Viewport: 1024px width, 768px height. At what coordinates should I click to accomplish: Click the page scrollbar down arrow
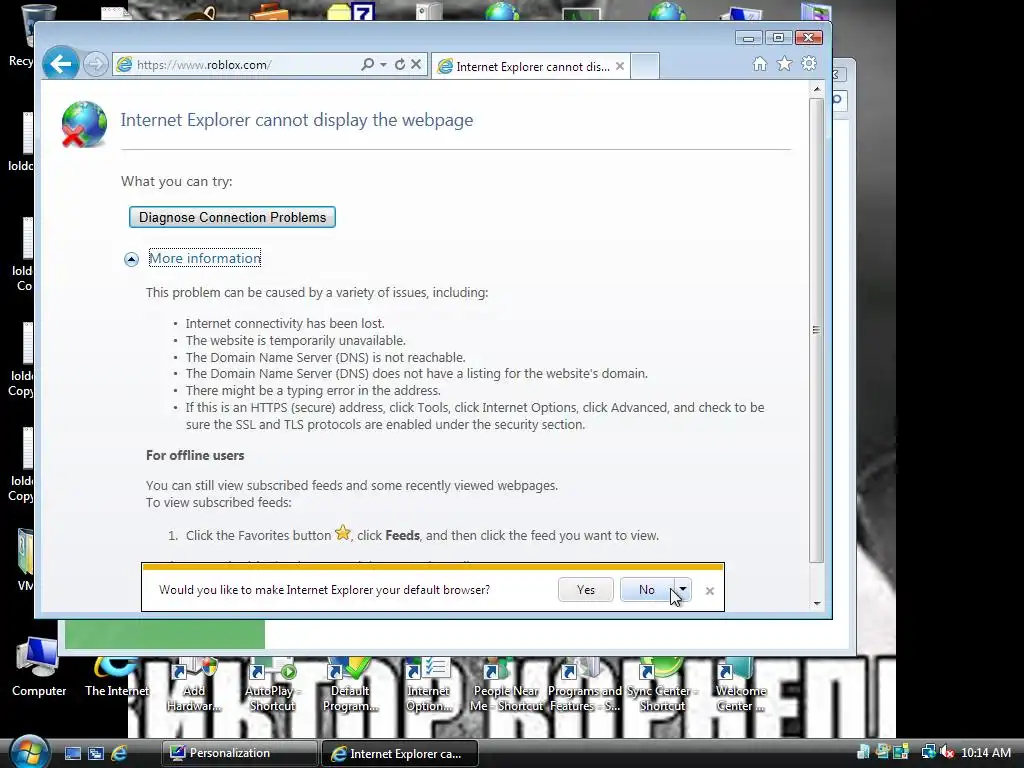tap(816, 603)
